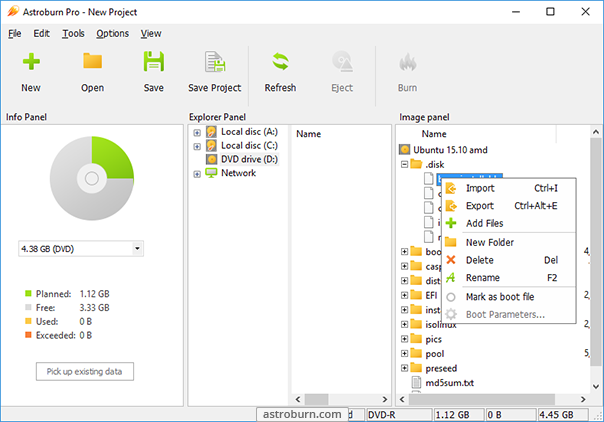The image size is (604, 422).
Task: Click the Ubuntu 15.10 amd disc icon
Action: tap(404, 150)
